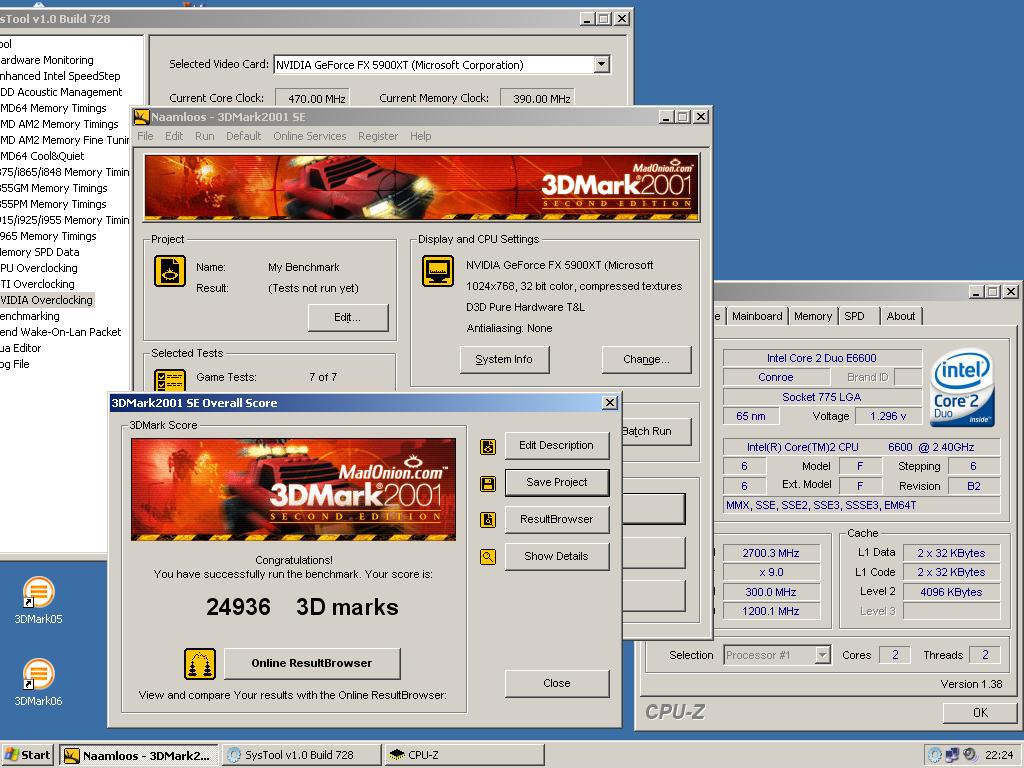Screen dimensions: 1024x768
Task: Select CPU Overclocking in SysTool
Action: (39, 268)
